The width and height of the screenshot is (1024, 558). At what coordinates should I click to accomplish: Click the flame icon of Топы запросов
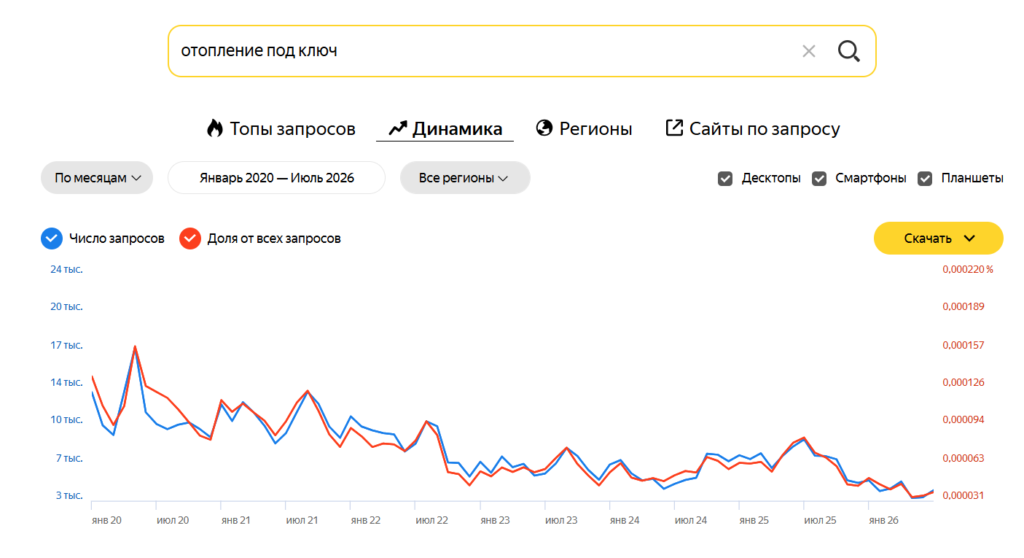[x=215, y=128]
